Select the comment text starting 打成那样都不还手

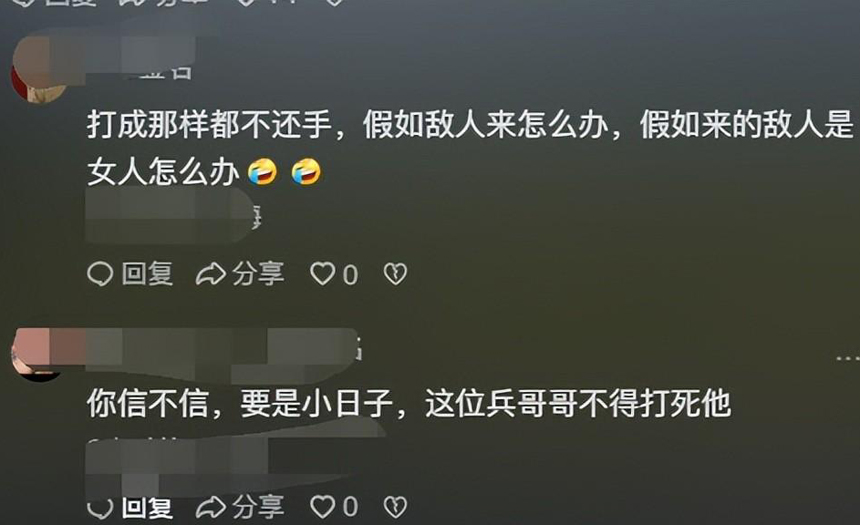tap(470, 148)
